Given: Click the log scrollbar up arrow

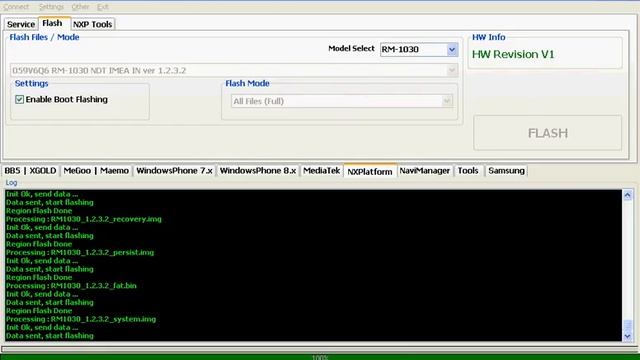Looking at the screenshot, I should [627, 195].
